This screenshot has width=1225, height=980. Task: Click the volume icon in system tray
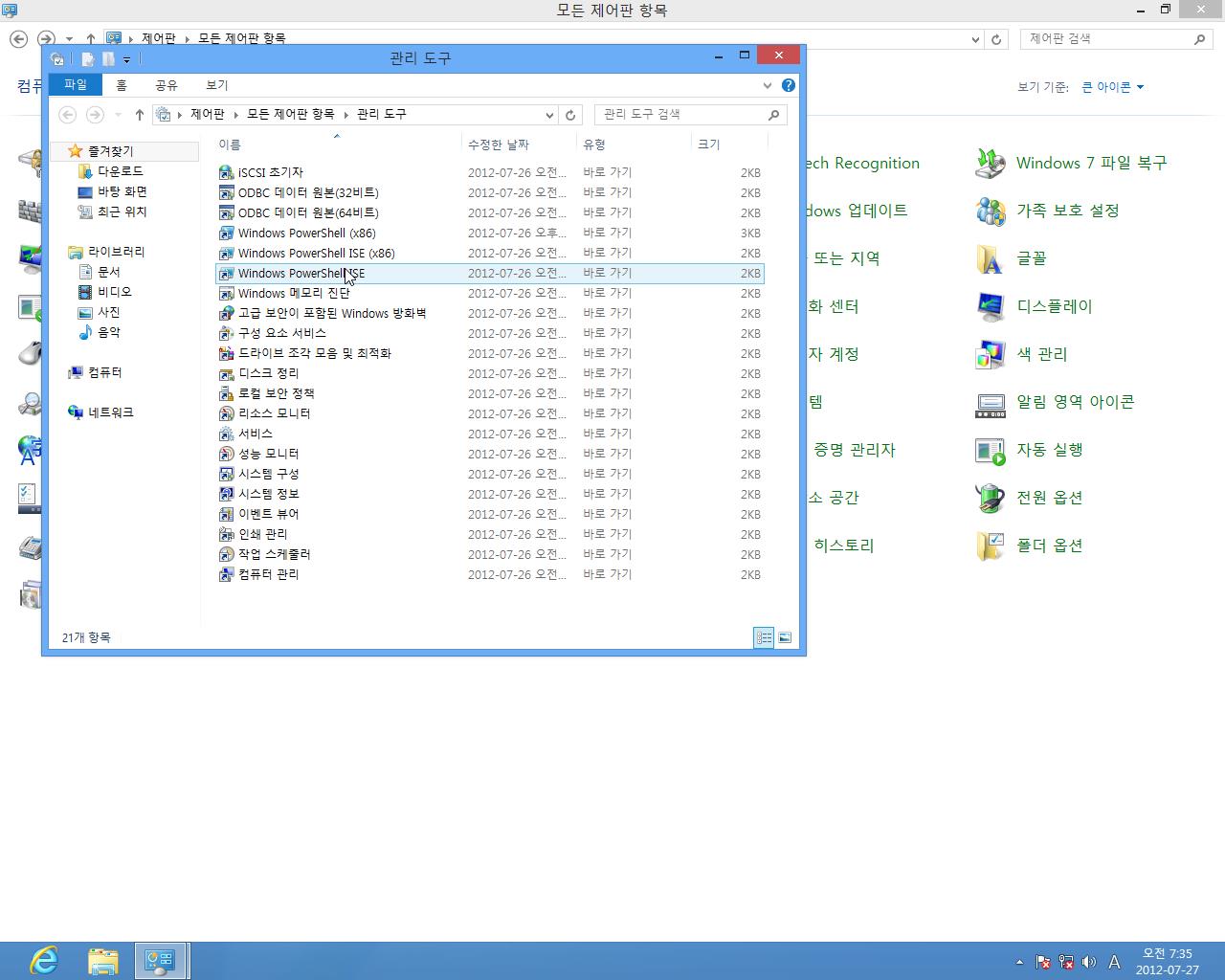[x=1088, y=963]
